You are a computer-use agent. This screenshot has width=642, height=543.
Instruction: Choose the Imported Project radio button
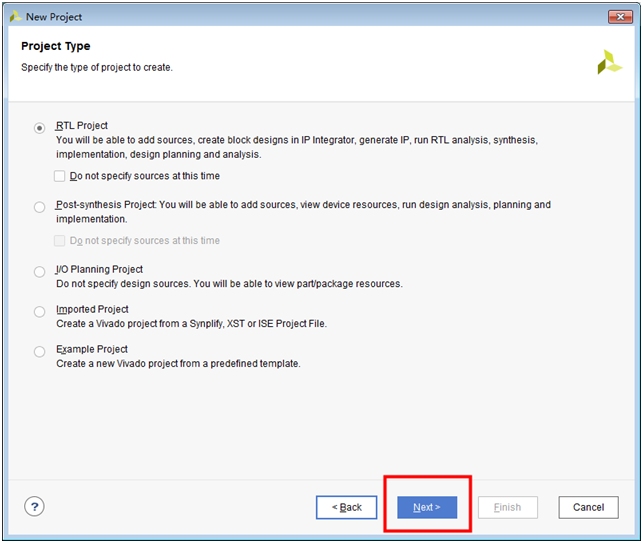click(39, 312)
